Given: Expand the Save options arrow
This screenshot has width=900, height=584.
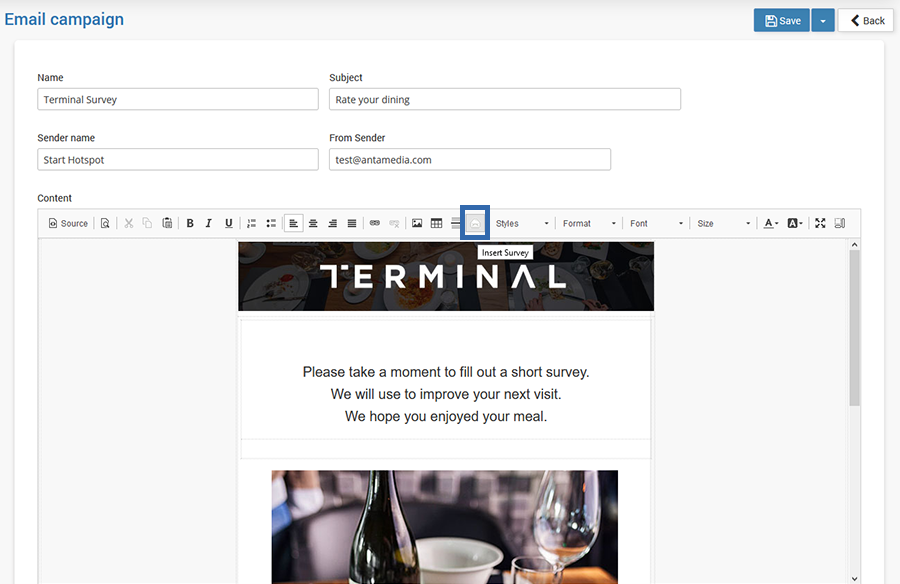Looking at the screenshot, I should click(823, 20).
